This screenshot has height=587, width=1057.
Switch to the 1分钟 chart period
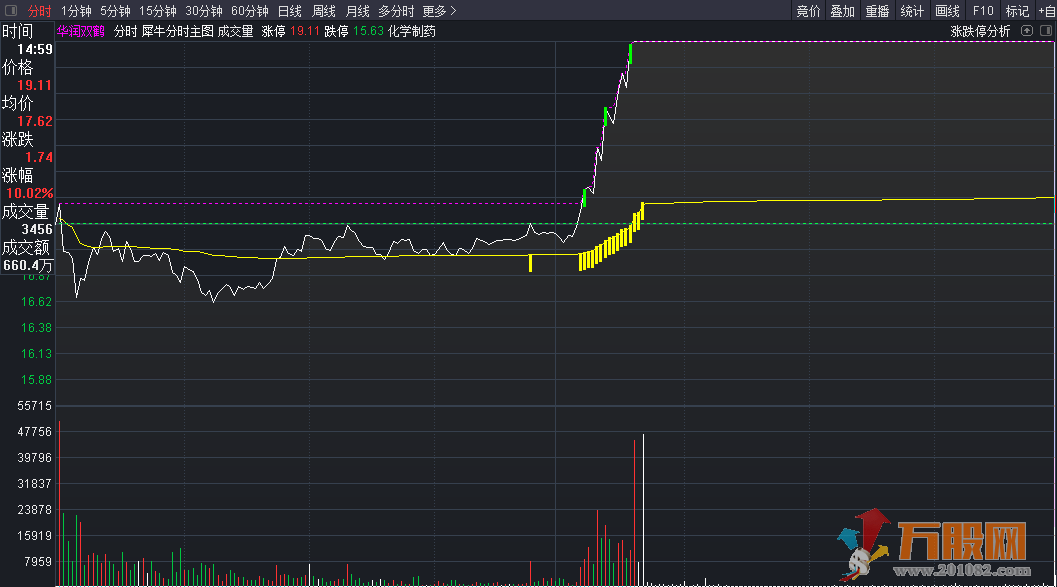(76, 11)
